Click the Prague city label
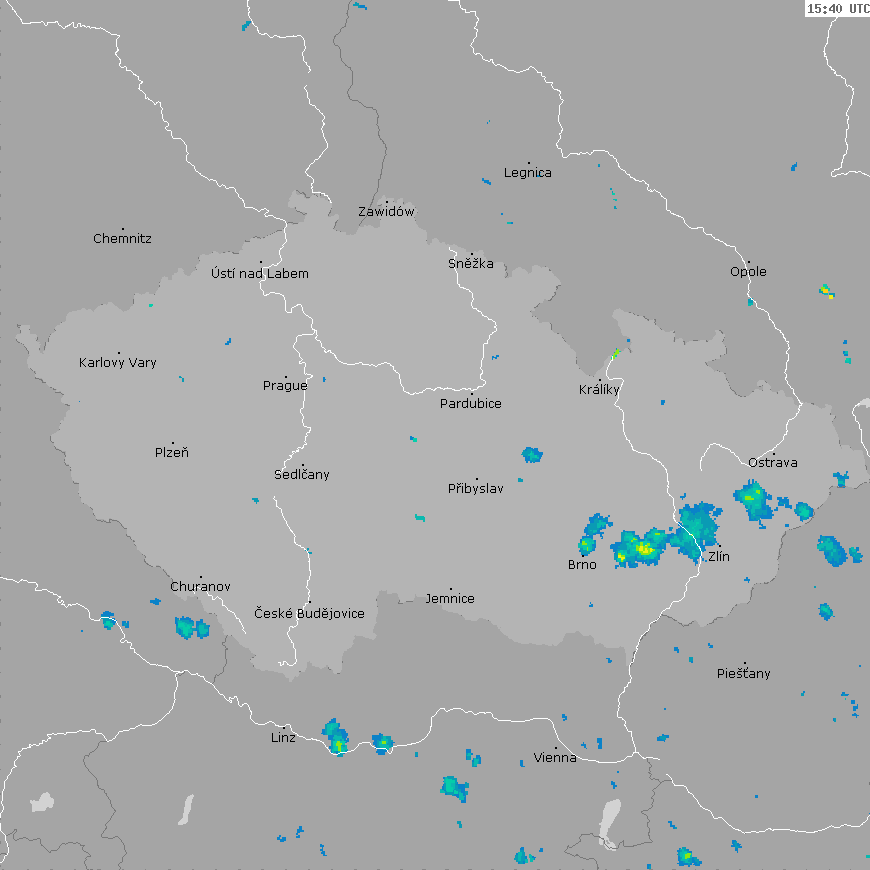Viewport: 870px width, 870px height. (x=285, y=386)
